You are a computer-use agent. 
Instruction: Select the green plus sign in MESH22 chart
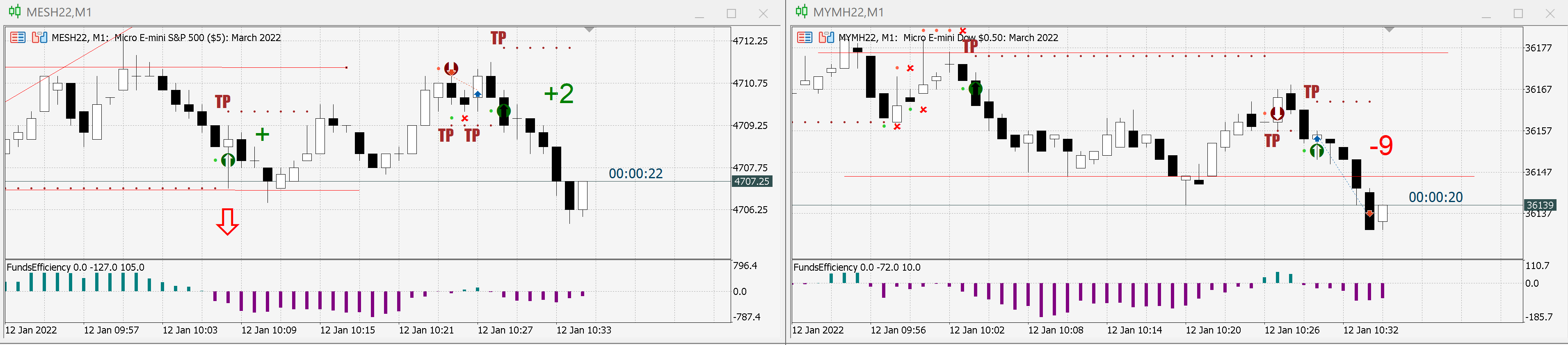point(262,134)
